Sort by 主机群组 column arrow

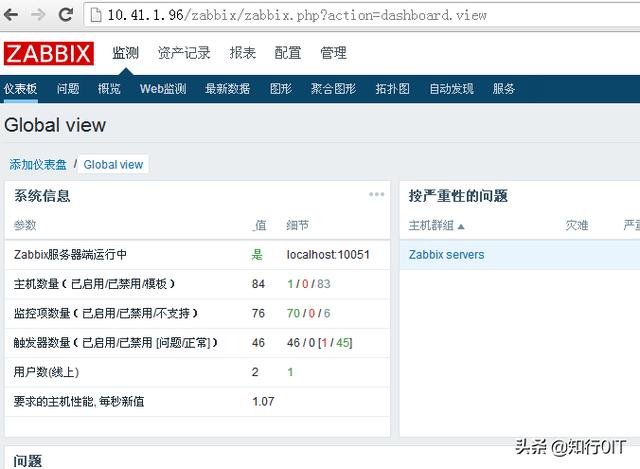point(461,226)
